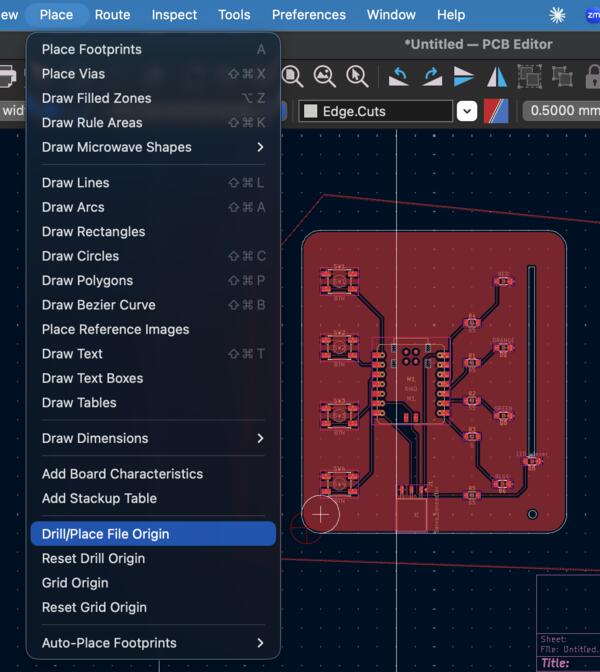Click the Zoom to Objects icon

[x=324, y=76]
